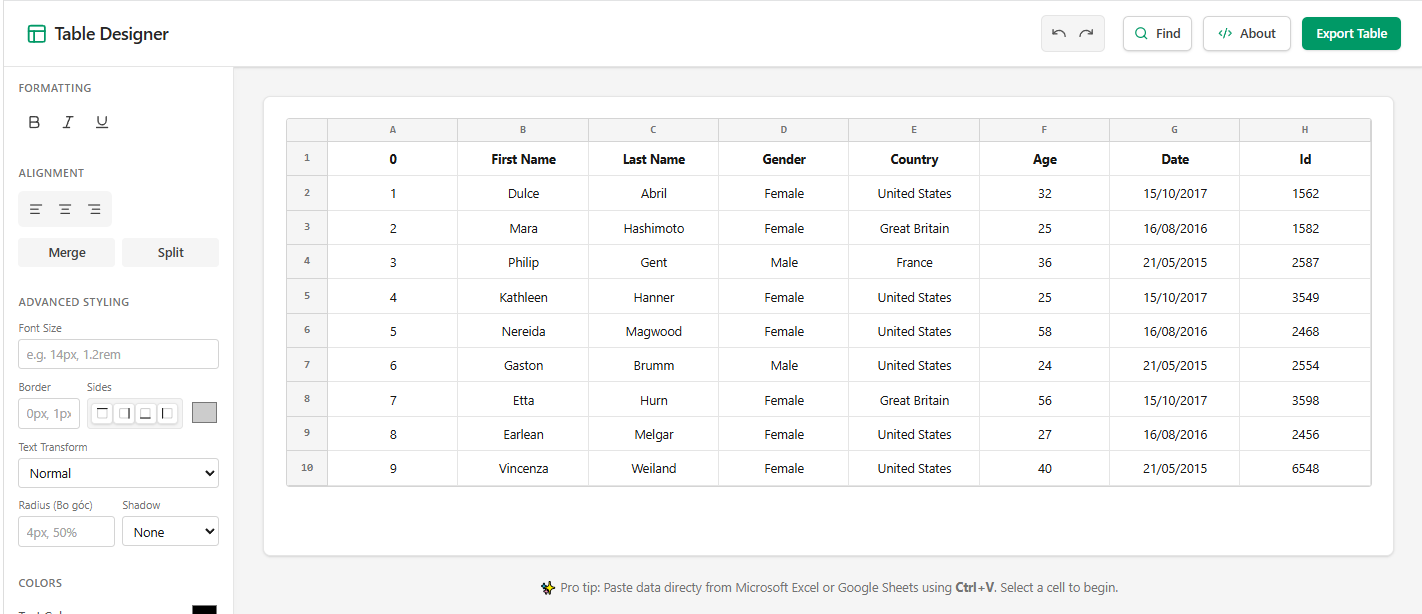Select the cell containing Id "2456"
1422x614 pixels.
1305,434
